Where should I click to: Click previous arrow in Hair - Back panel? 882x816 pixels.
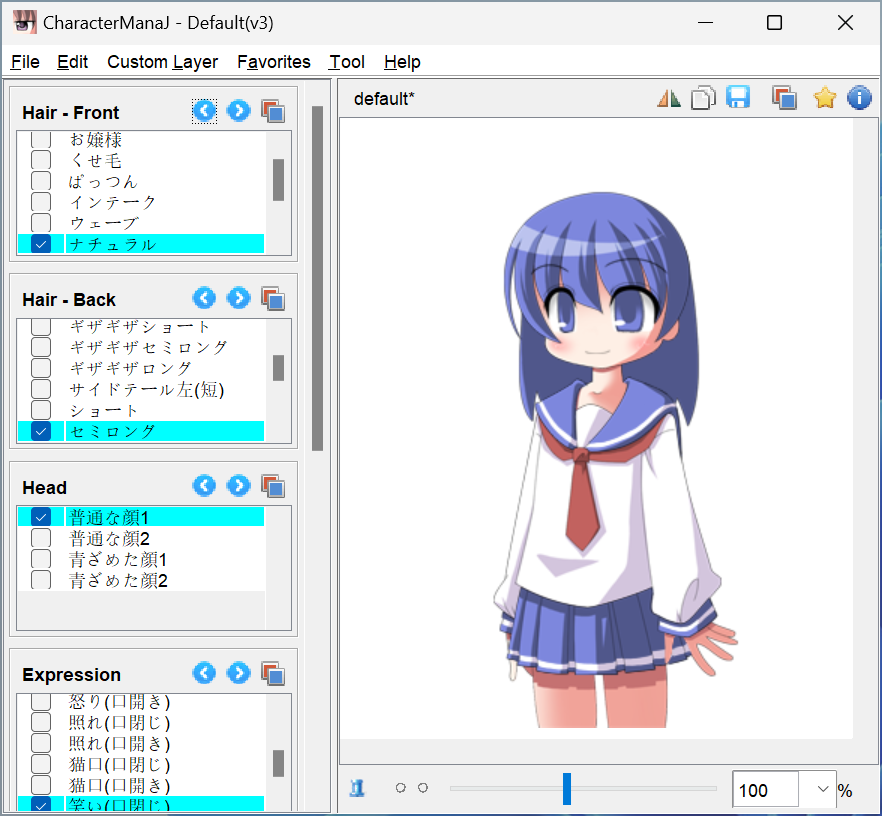204,298
